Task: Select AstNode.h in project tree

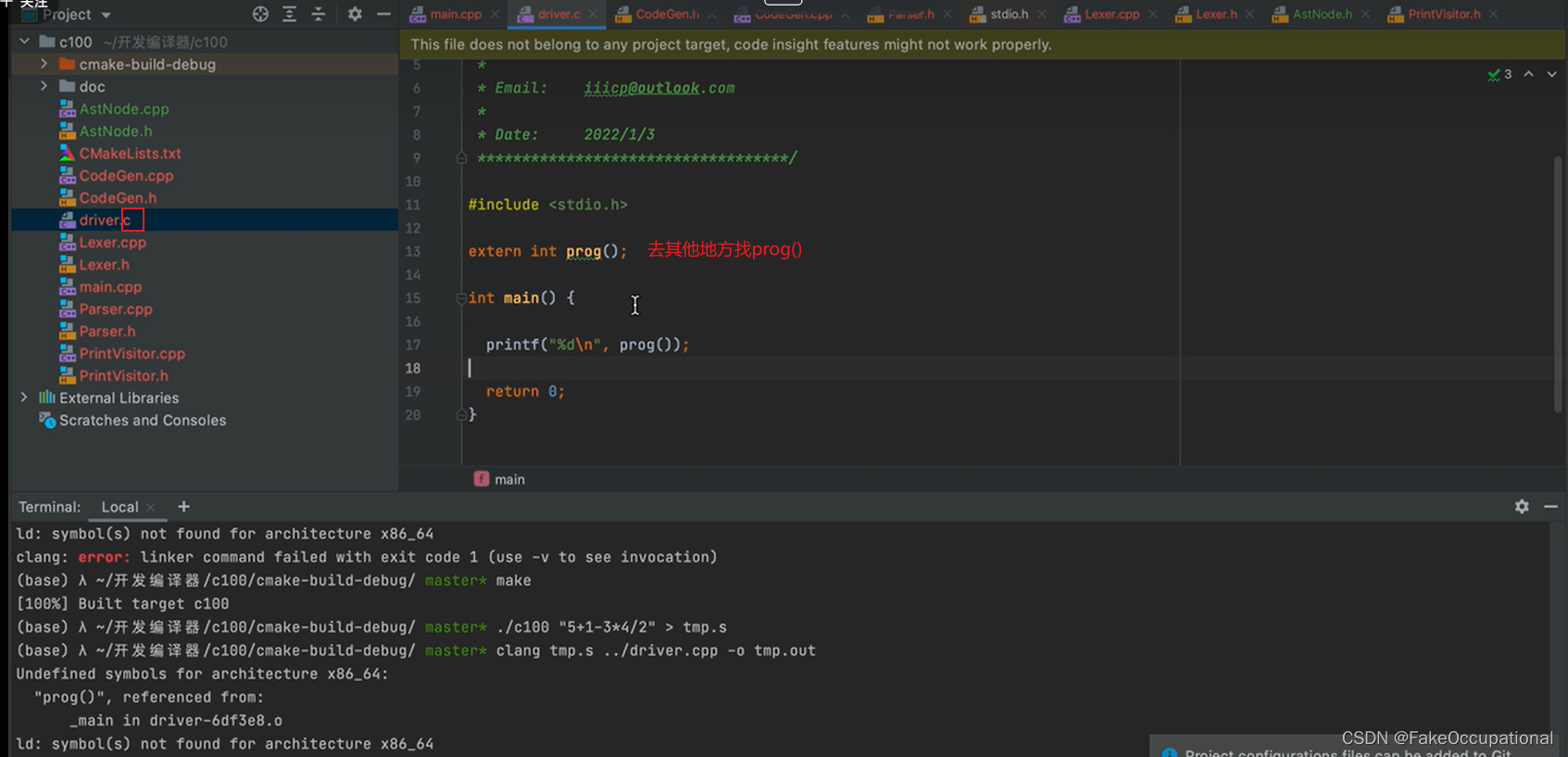Action: (116, 131)
